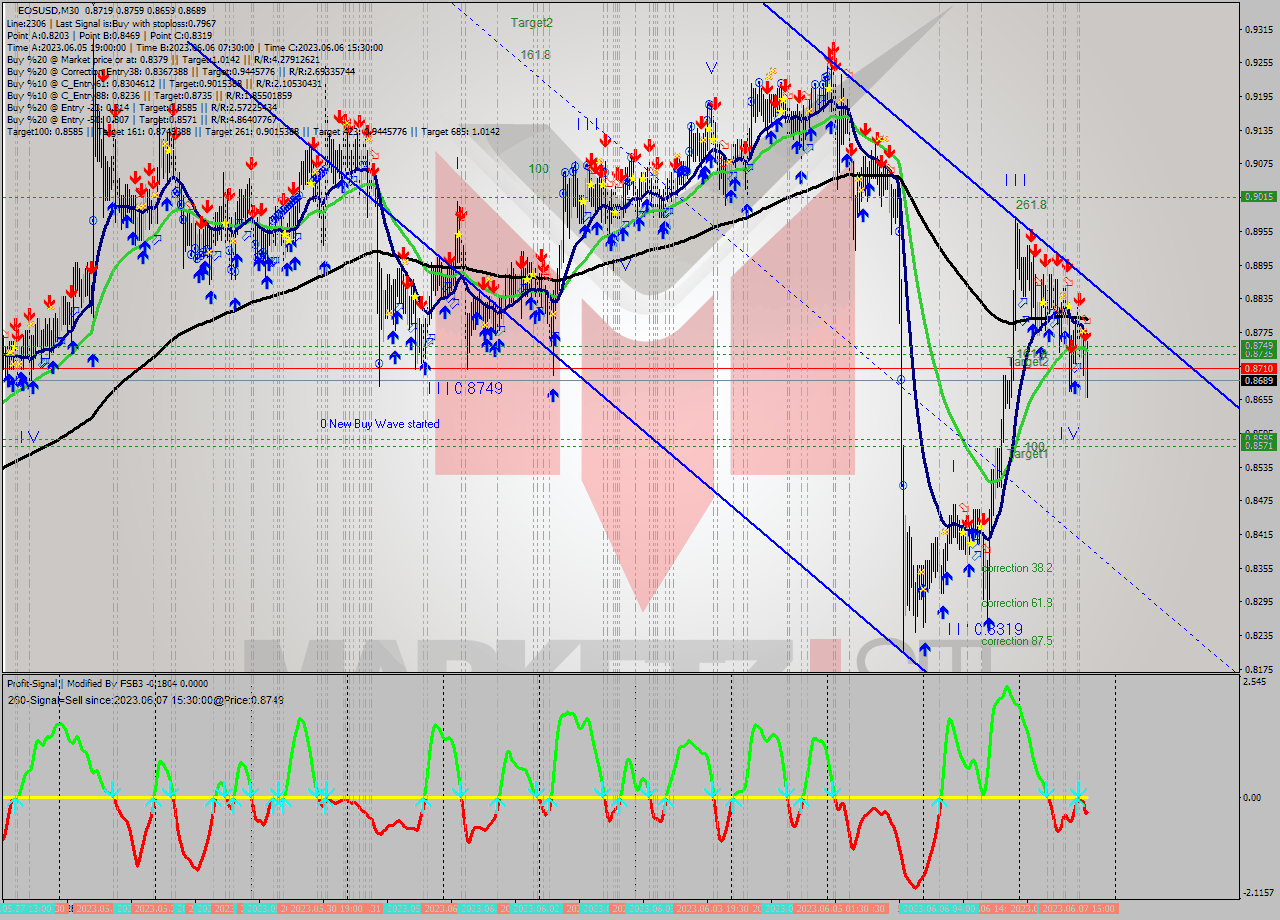1280x920 pixels.
Task: Click the 0.00 level on oscillator scale
Action: pos(1251,798)
